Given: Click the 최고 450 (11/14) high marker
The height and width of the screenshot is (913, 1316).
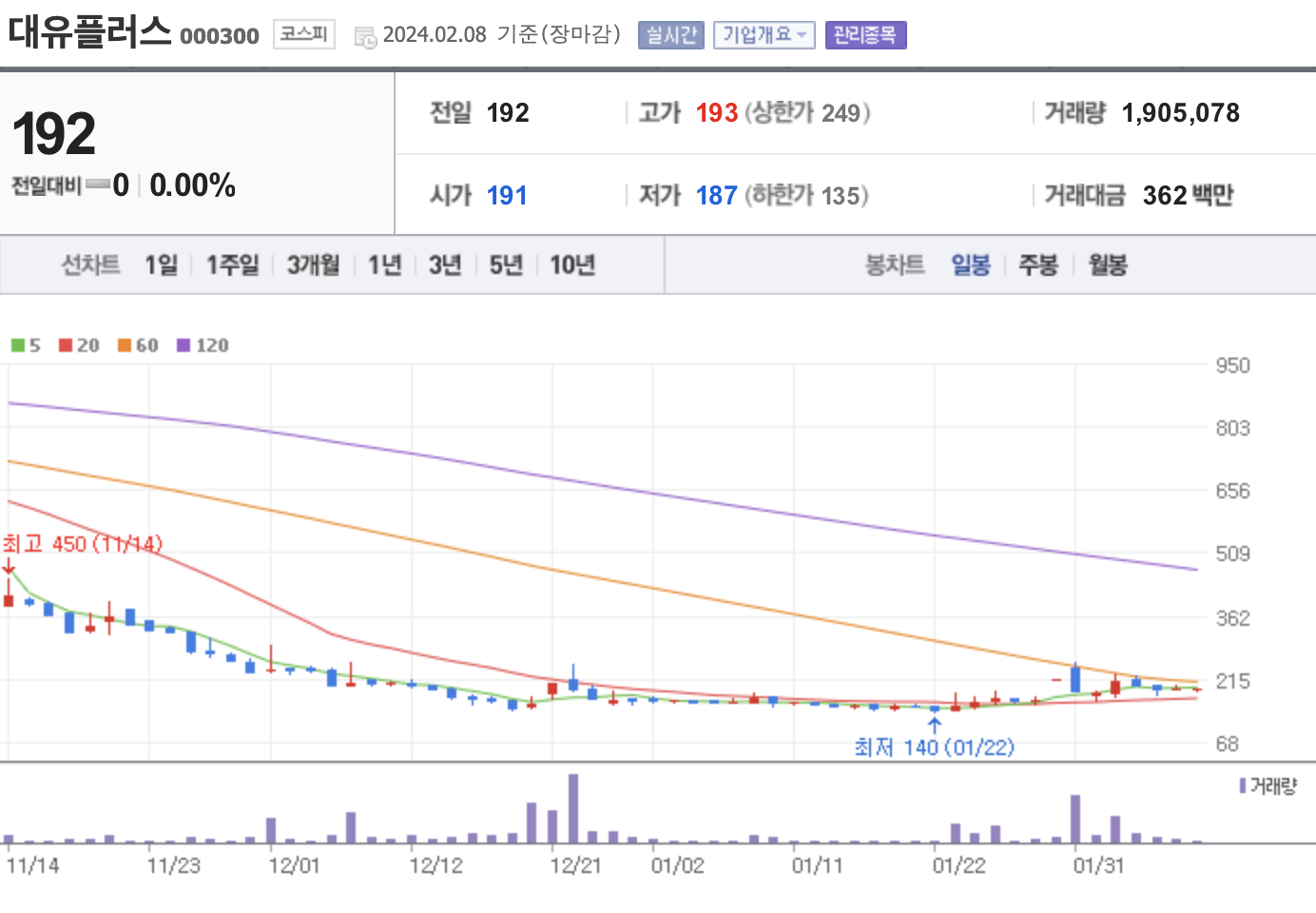Looking at the screenshot, I should (83, 544).
